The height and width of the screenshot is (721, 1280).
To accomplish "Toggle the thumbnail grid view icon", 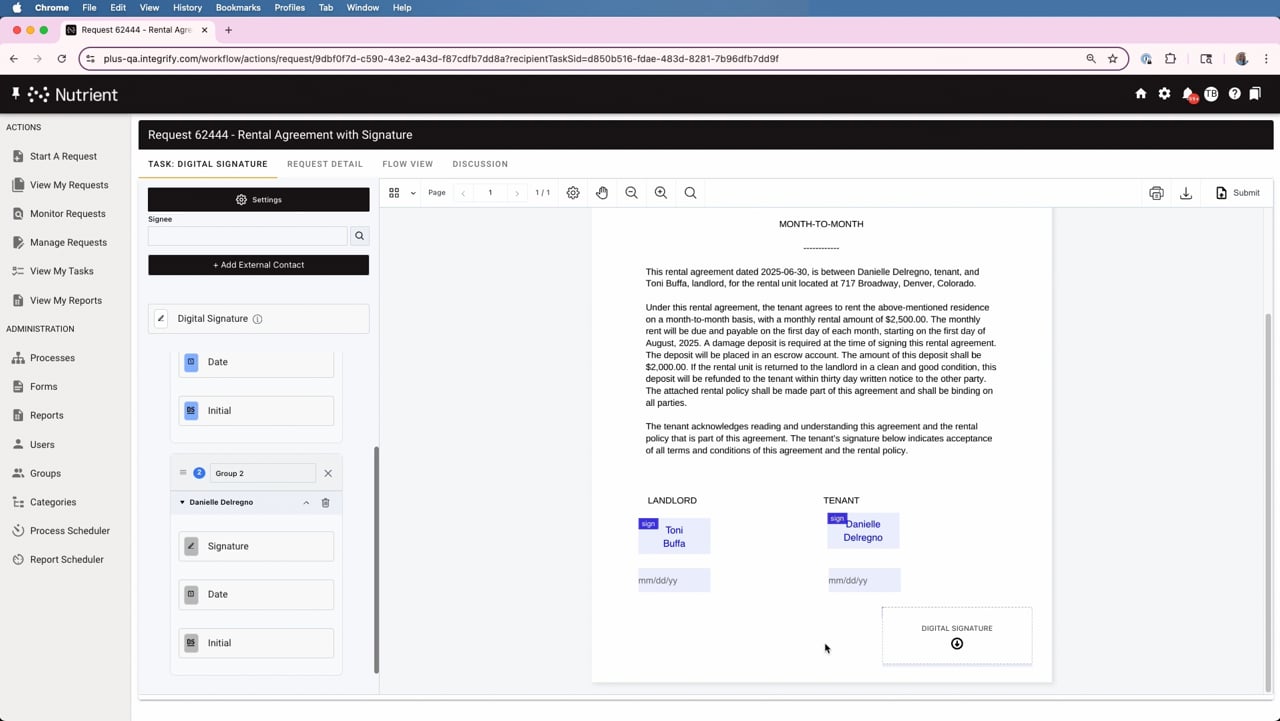I will coord(394,193).
